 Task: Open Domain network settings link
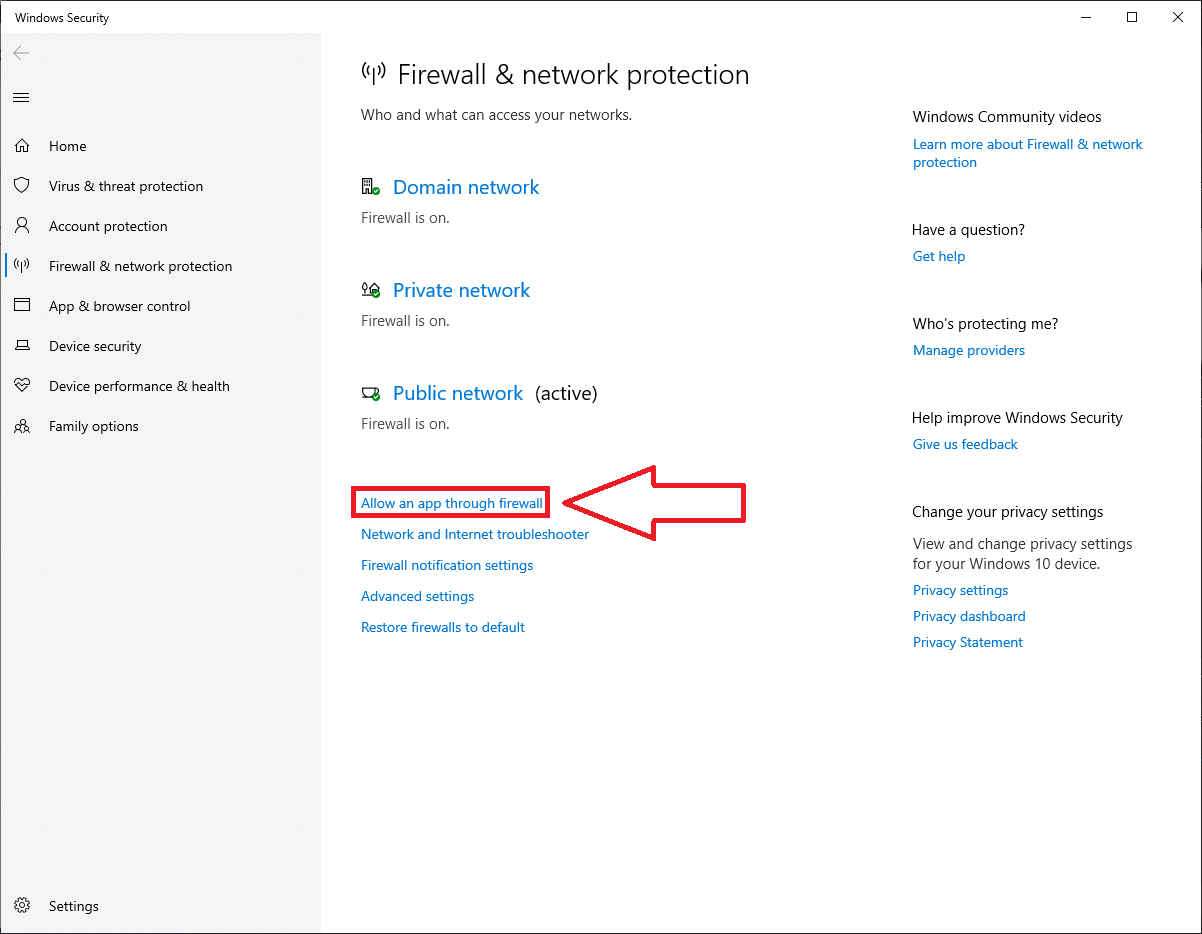(x=466, y=187)
